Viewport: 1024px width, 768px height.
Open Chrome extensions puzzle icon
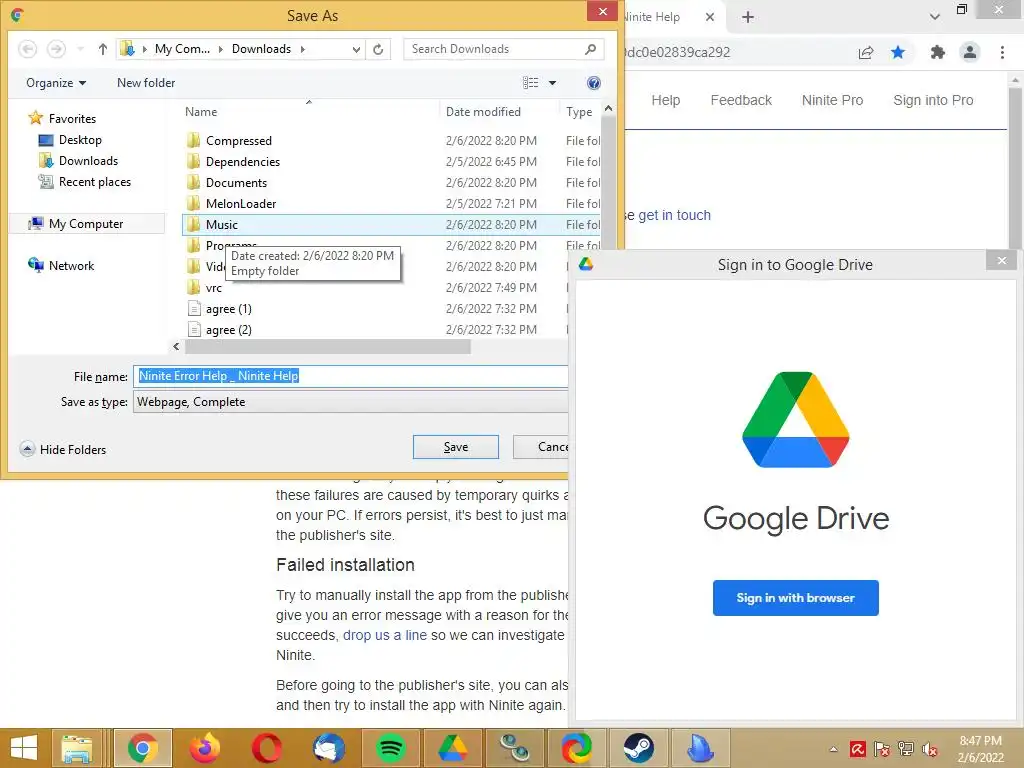(938, 52)
